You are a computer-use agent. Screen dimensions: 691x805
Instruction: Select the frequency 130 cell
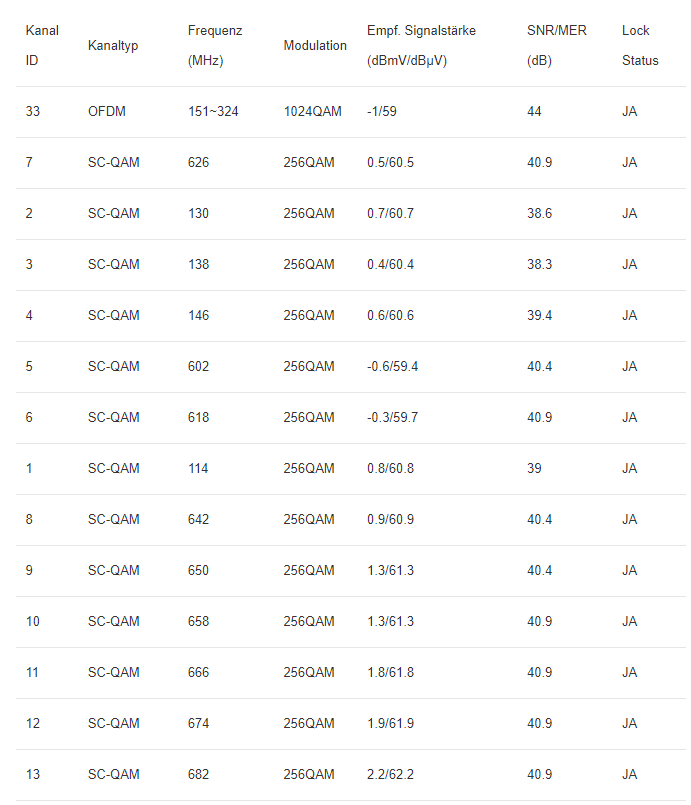[198, 213]
